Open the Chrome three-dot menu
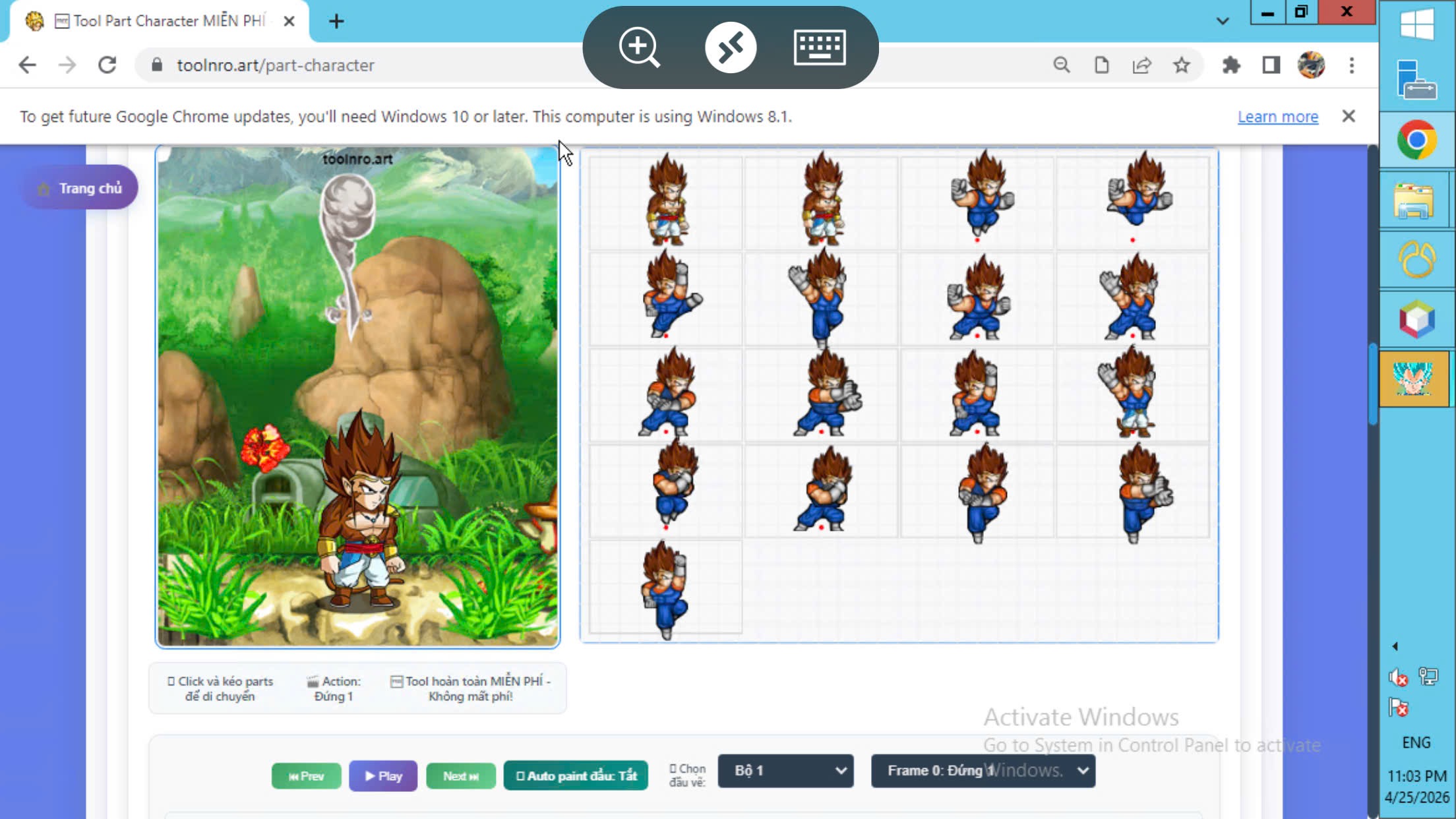 point(1352,65)
